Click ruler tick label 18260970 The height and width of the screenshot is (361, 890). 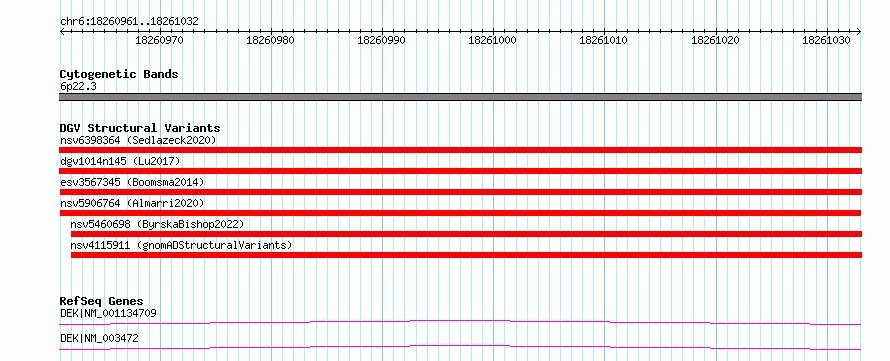click(x=160, y=41)
